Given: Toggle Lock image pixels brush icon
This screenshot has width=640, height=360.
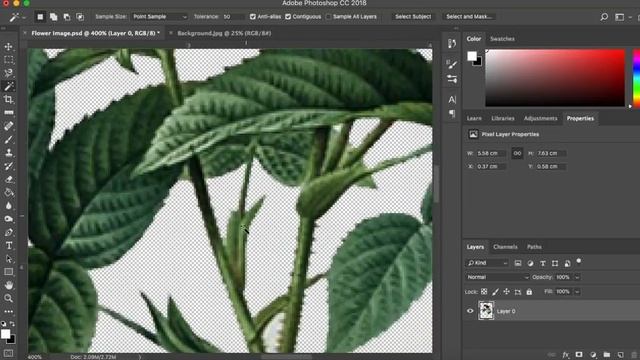Looking at the screenshot, I should [x=495, y=291].
